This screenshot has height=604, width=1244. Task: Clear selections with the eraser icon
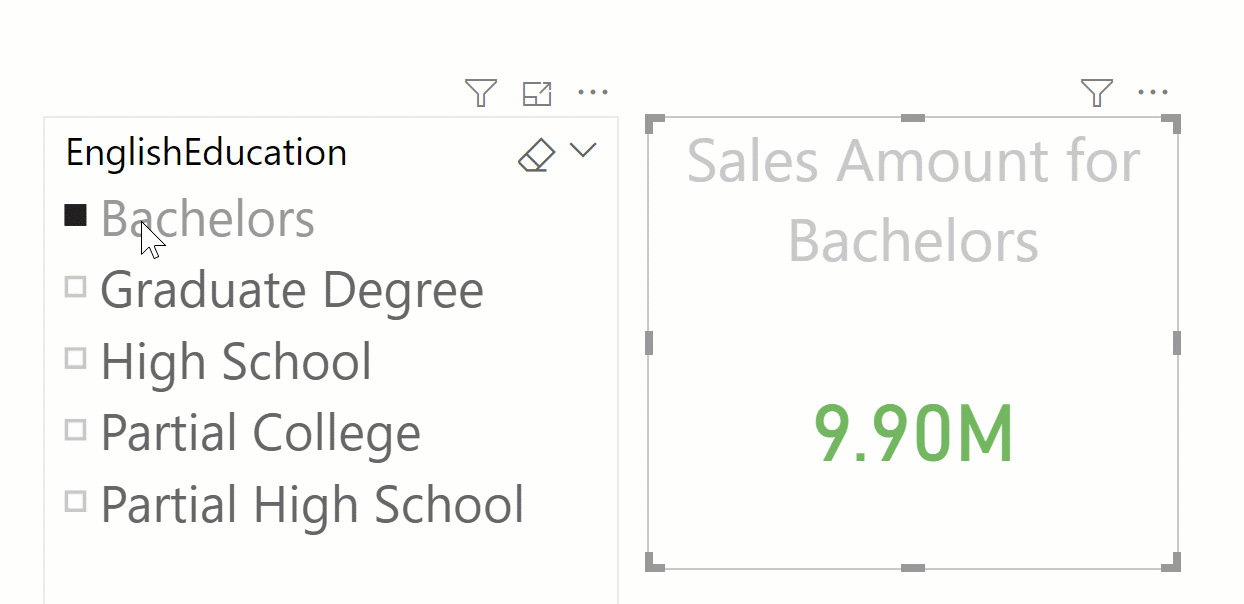pyautogui.click(x=536, y=154)
